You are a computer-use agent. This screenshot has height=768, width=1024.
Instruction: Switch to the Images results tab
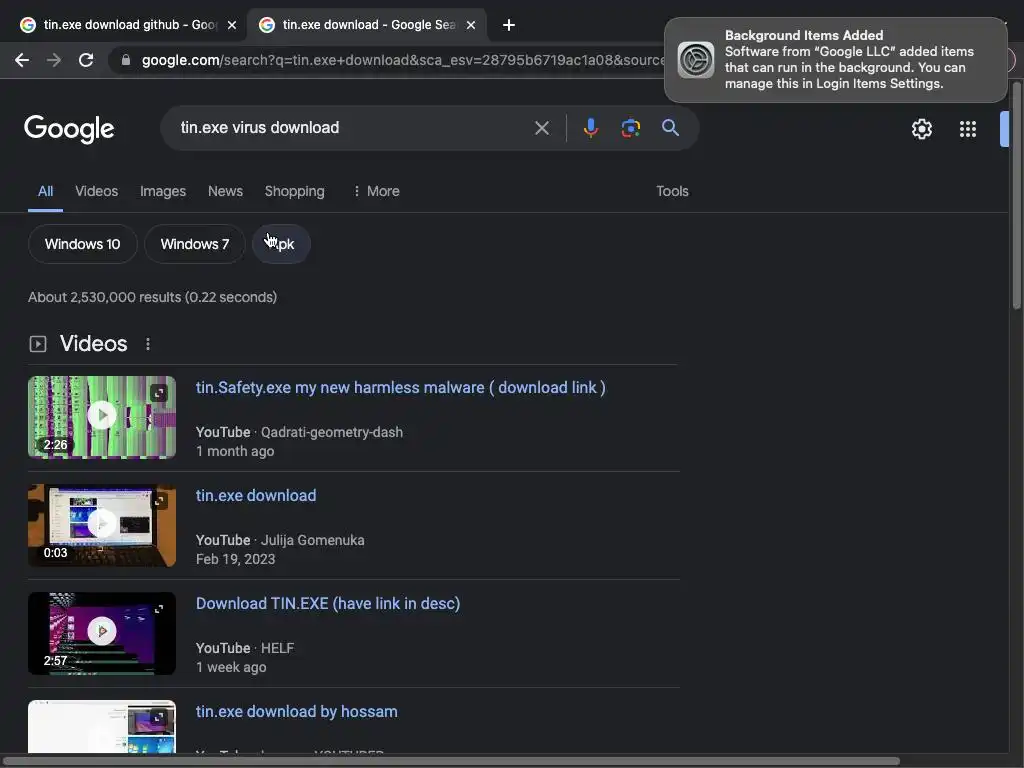click(163, 191)
